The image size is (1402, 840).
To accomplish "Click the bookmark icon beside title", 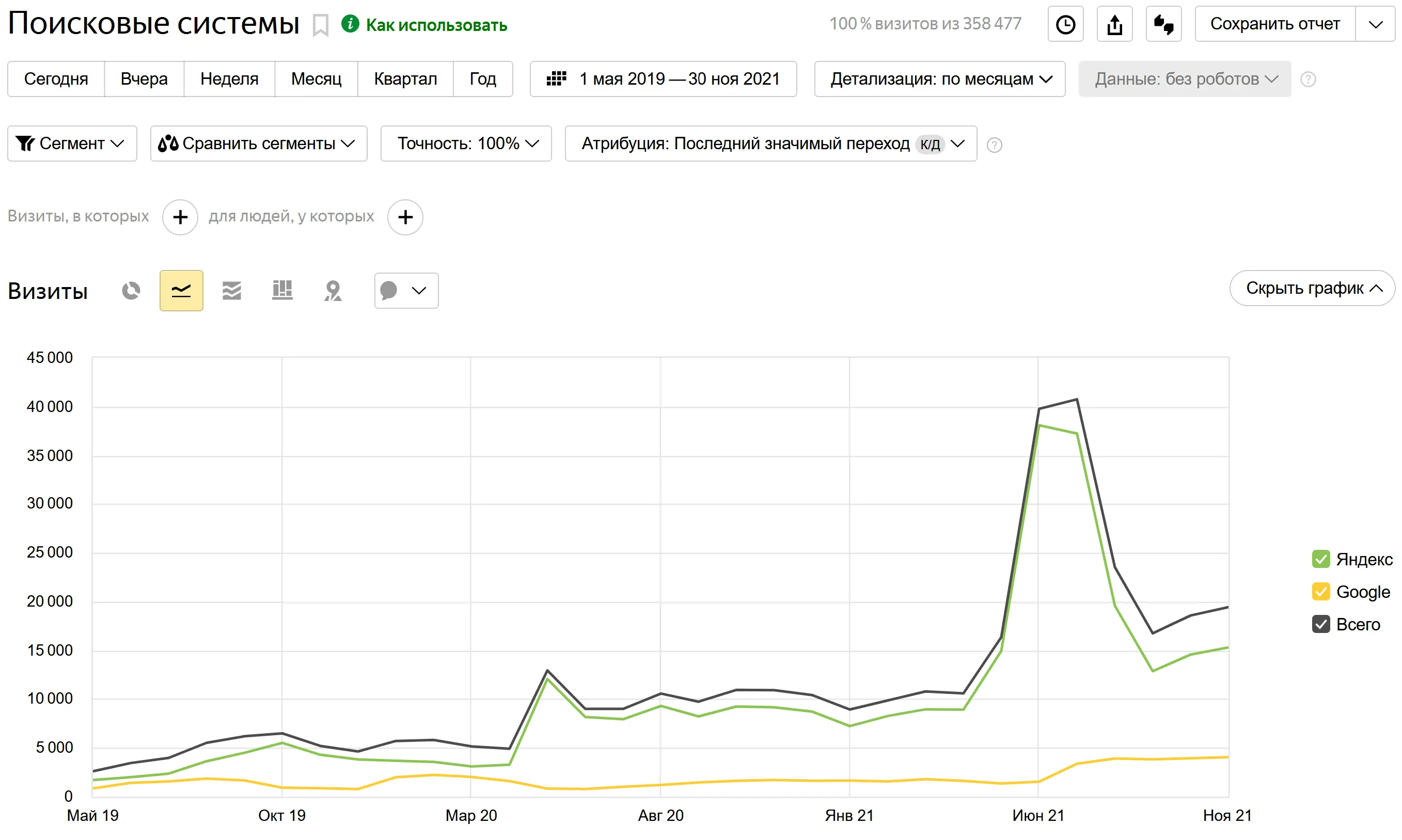I will tap(320, 25).
